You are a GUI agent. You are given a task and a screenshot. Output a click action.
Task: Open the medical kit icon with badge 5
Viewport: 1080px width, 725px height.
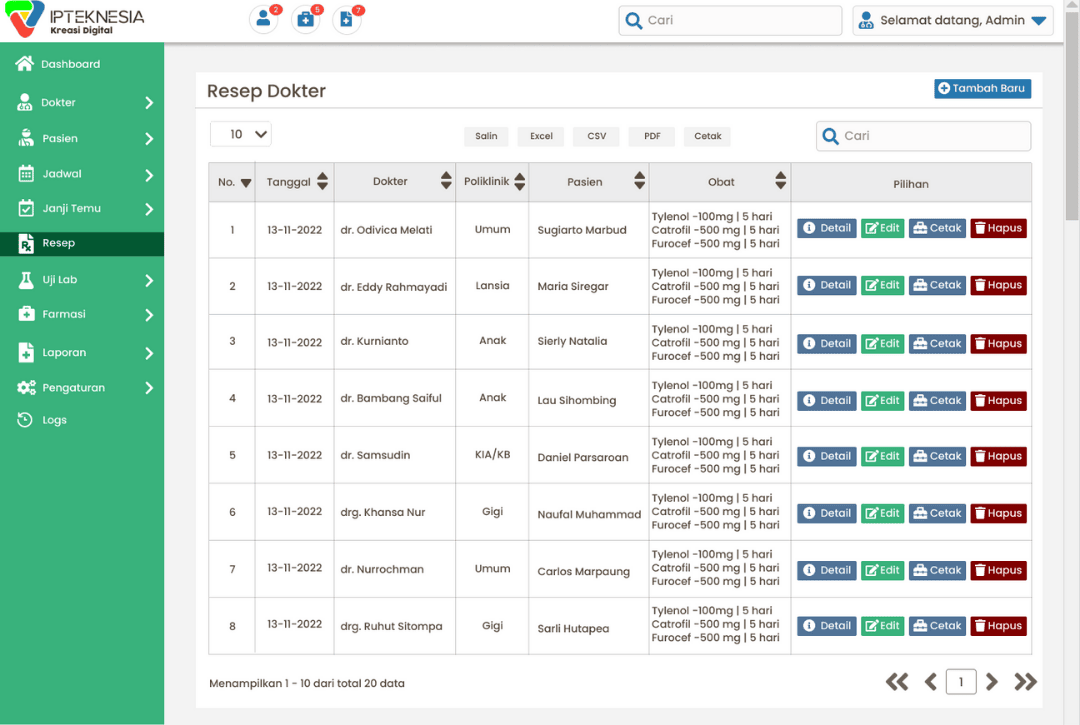point(305,19)
